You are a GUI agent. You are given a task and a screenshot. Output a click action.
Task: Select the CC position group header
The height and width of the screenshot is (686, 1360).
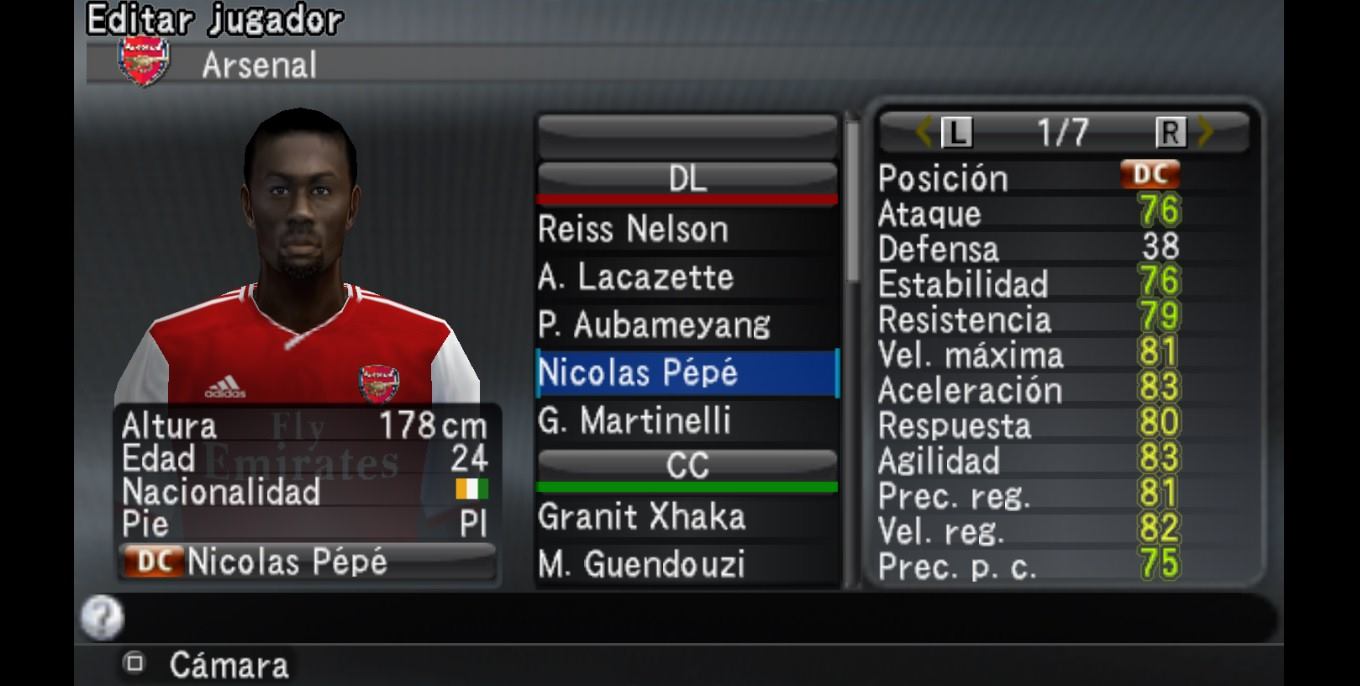(687, 468)
